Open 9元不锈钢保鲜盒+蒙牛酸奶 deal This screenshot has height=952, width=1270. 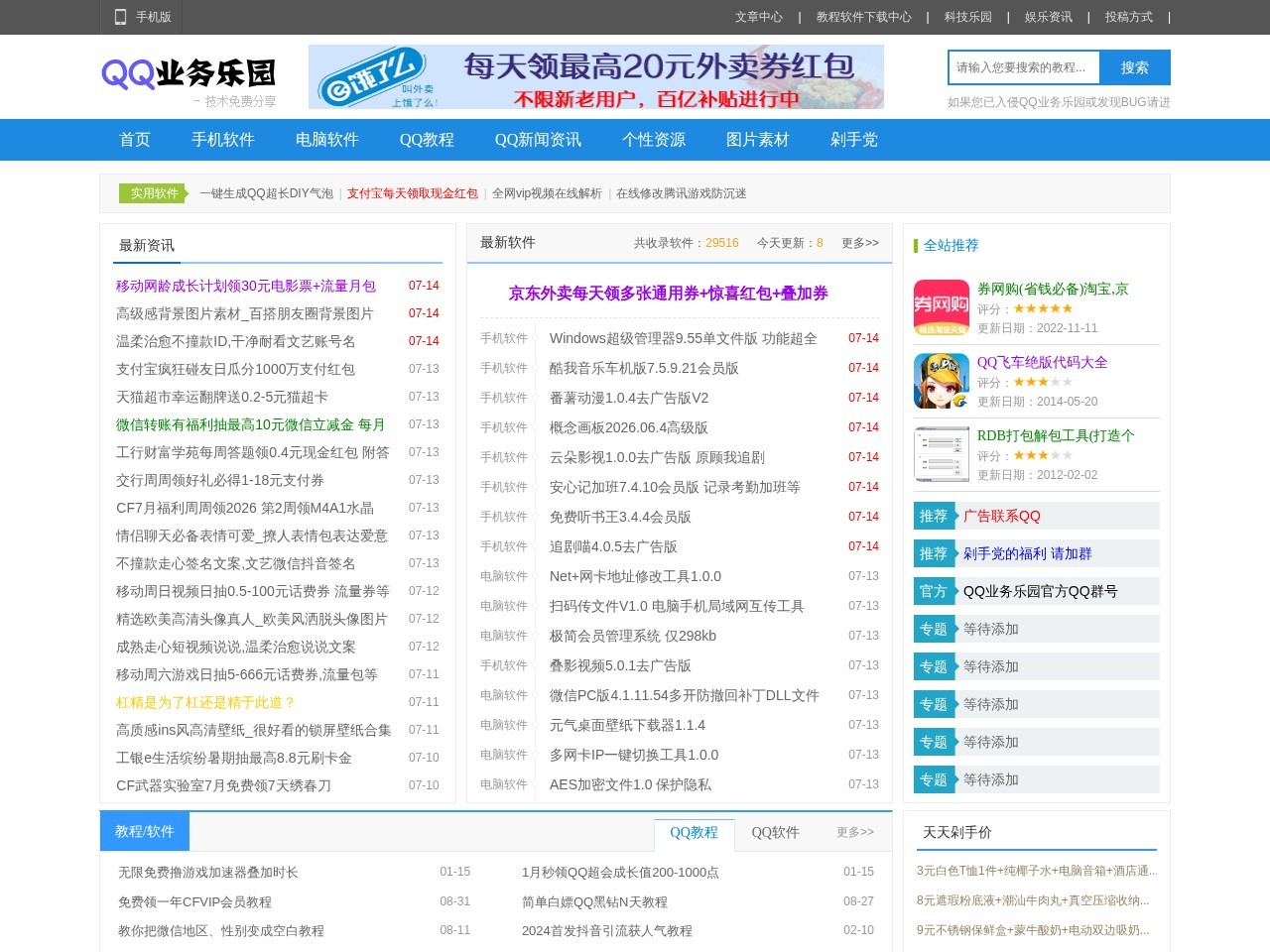1033,930
